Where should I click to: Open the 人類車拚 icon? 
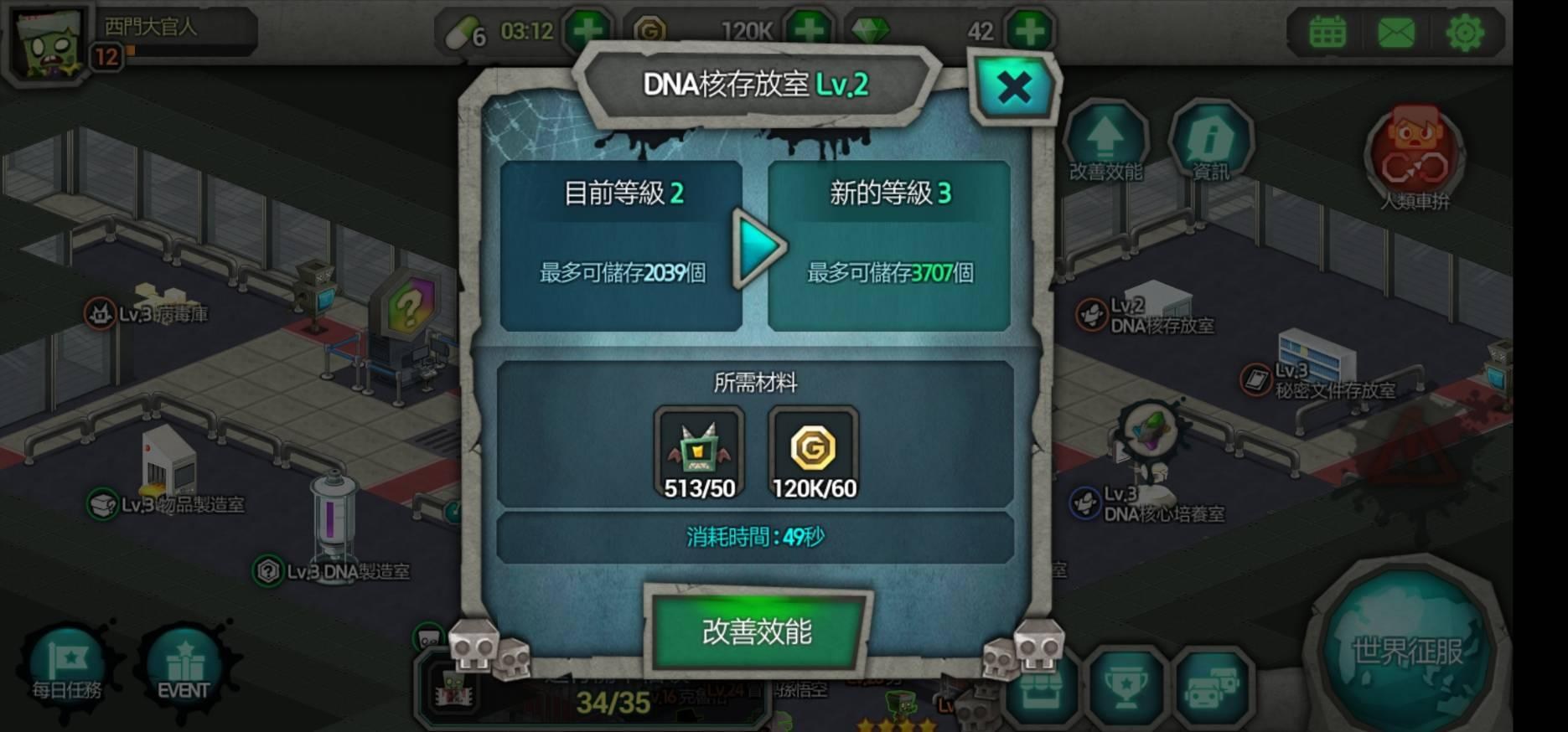point(1415,158)
